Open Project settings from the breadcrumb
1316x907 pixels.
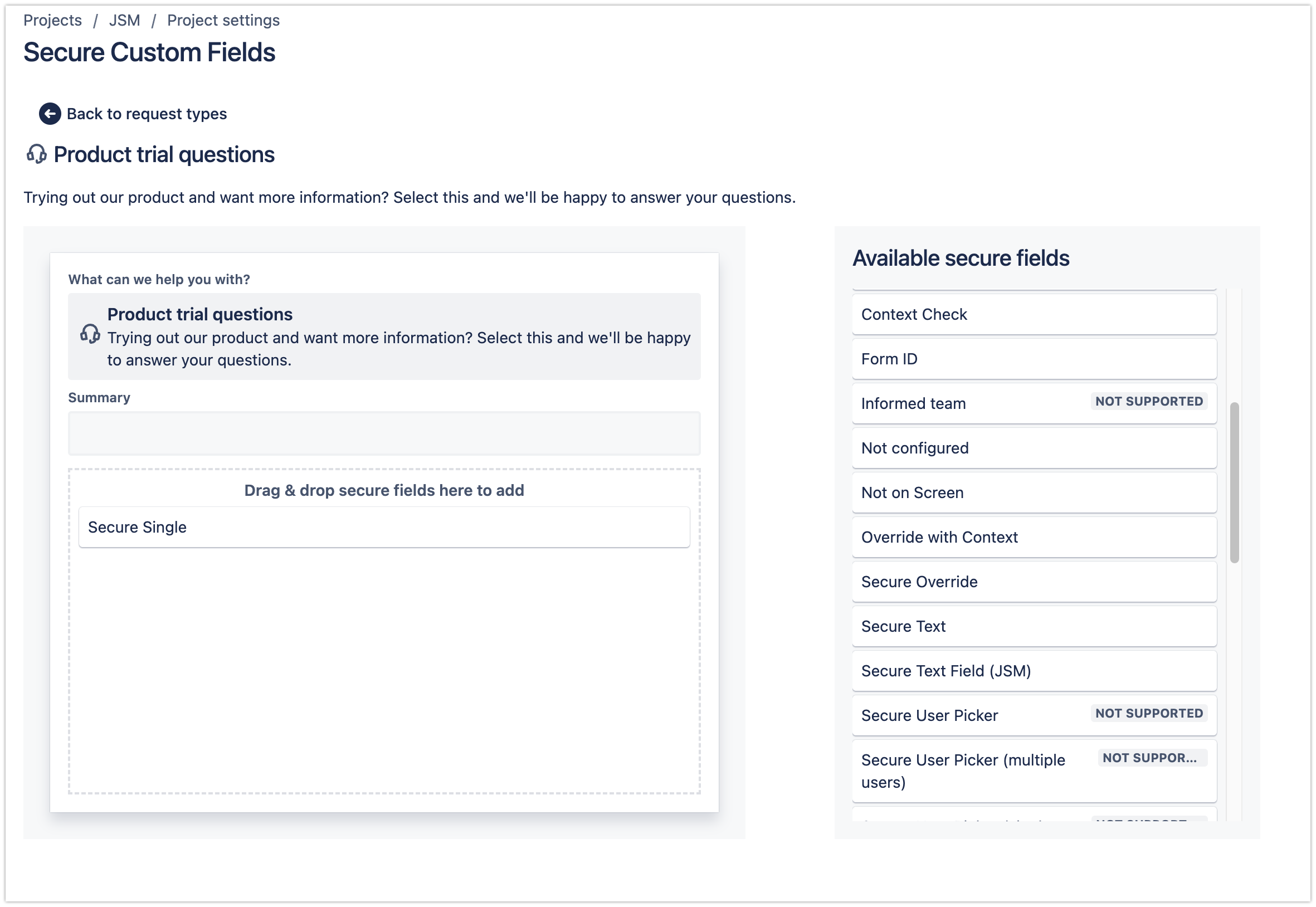[x=222, y=20]
